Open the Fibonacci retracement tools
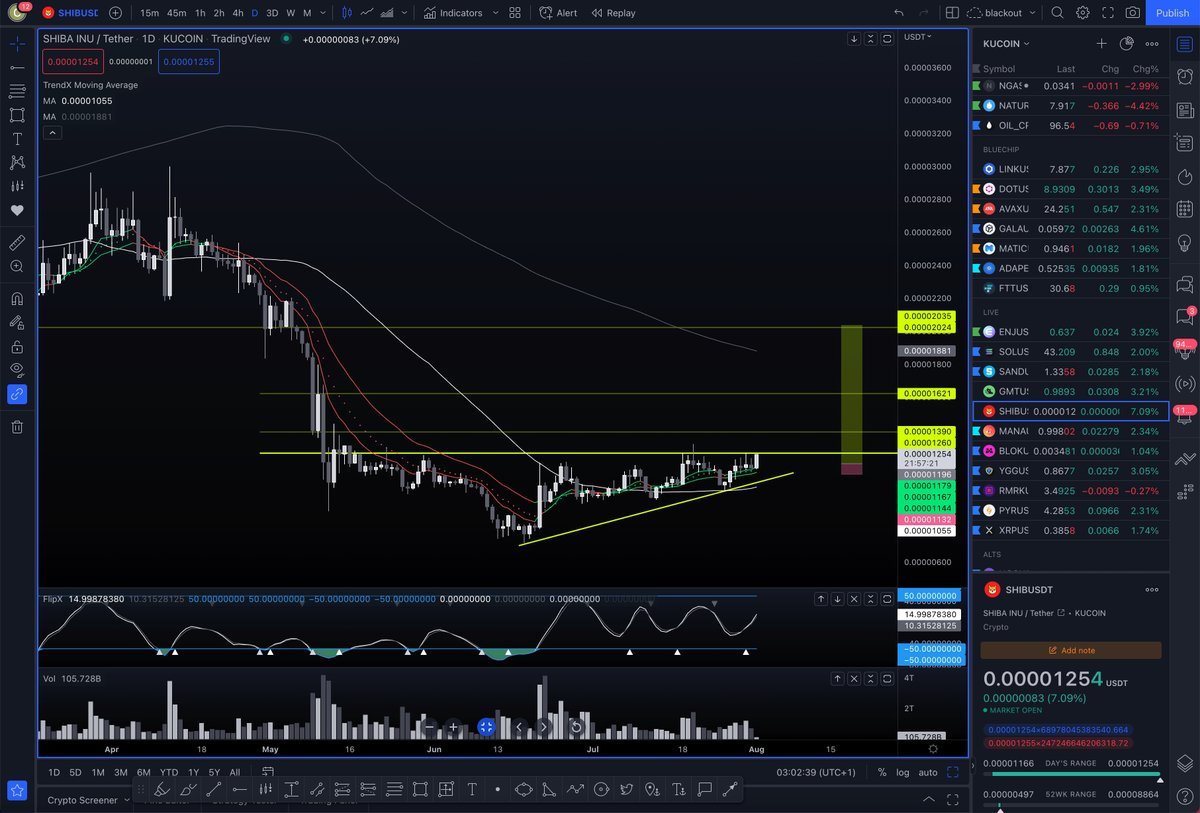 [17, 91]
